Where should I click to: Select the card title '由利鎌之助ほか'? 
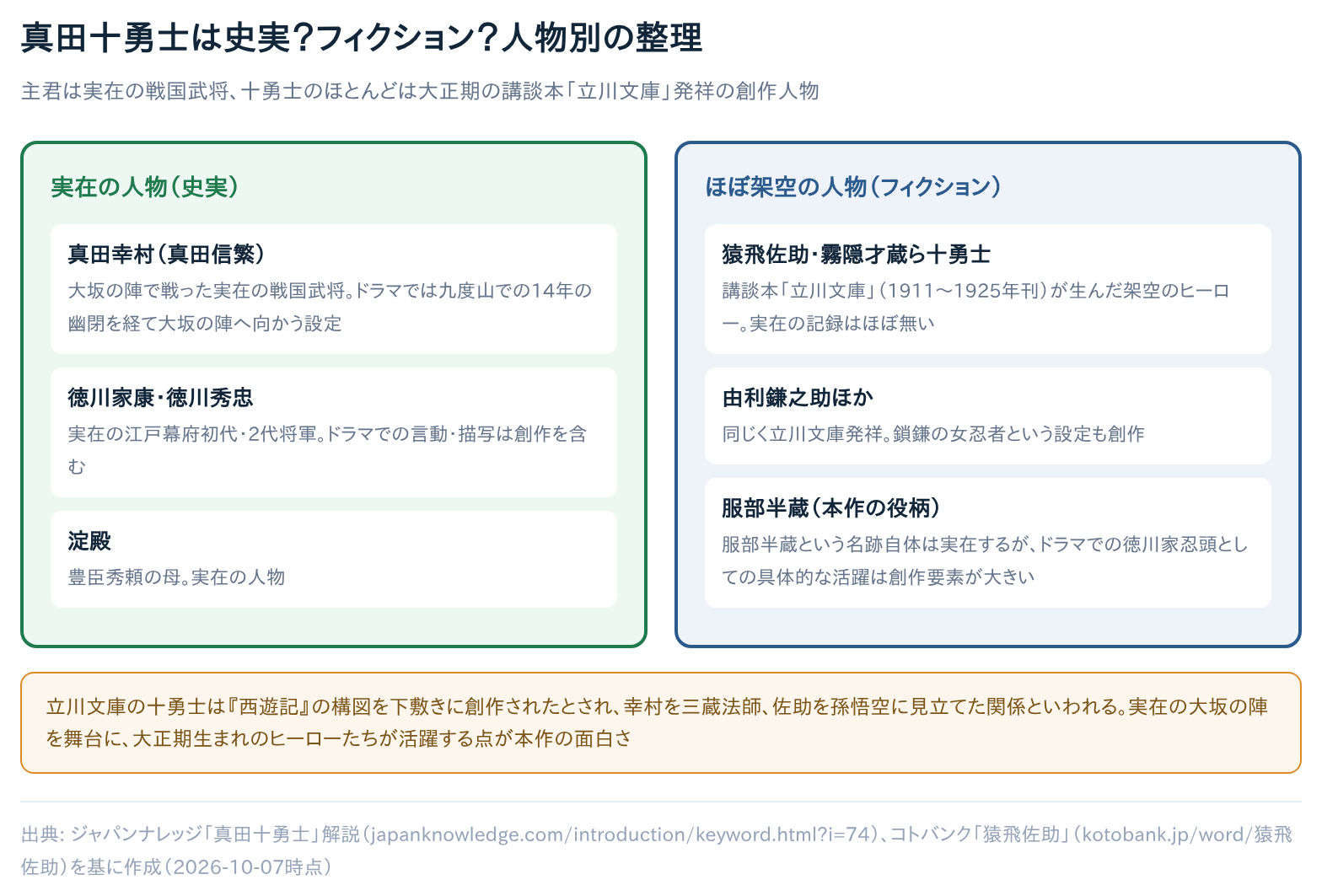(x=798, y=397)
